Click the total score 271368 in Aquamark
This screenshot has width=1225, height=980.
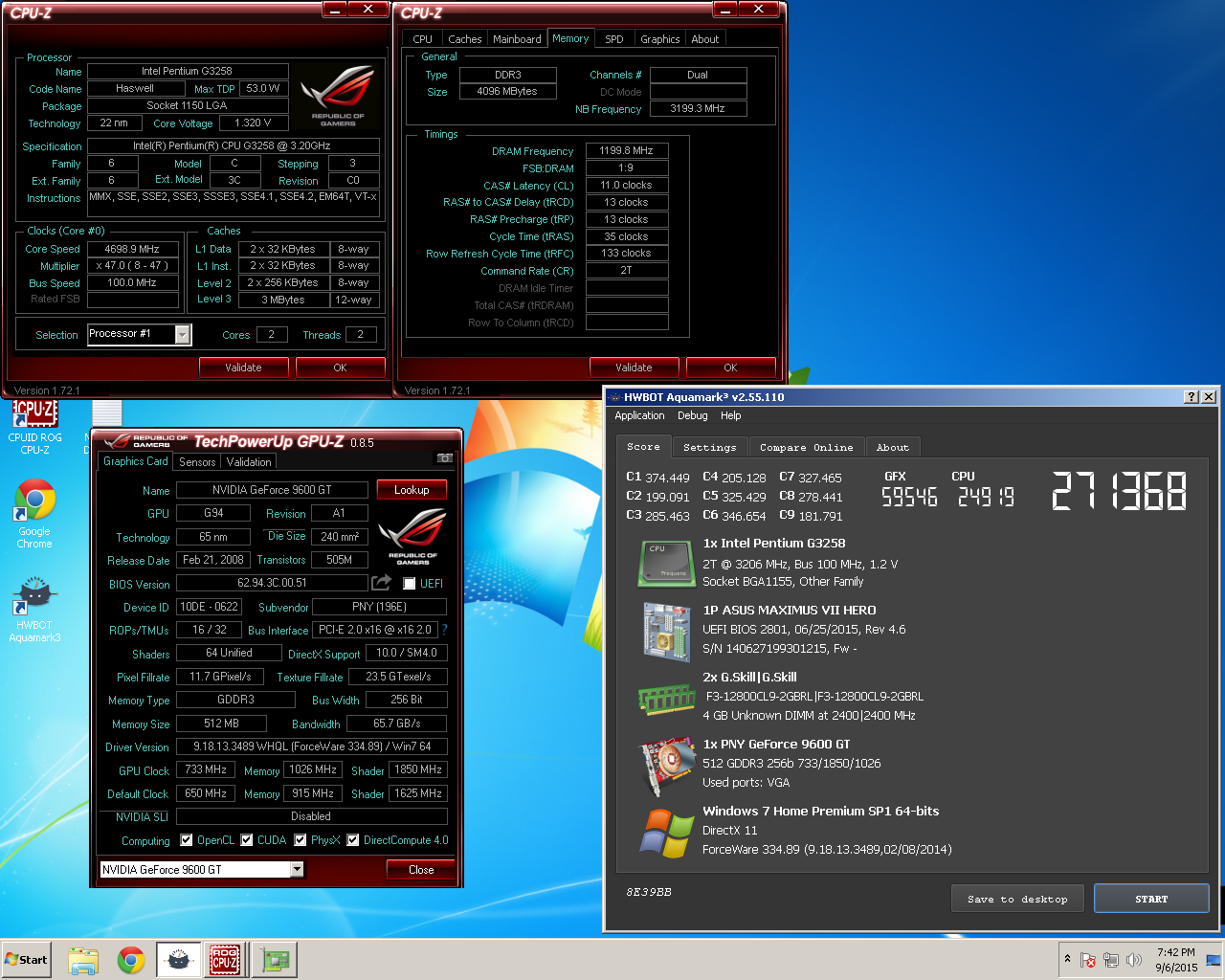[x=1119, y=491]
